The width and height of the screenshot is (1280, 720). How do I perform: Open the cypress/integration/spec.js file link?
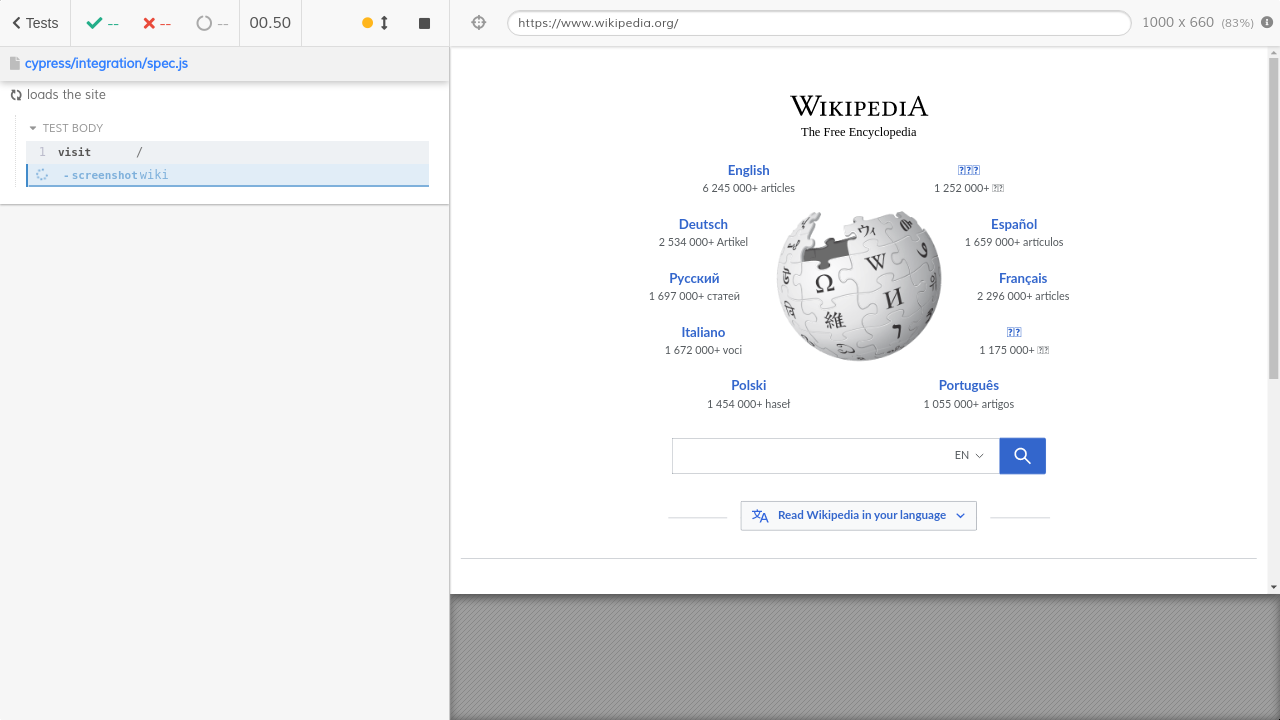pyautogui.click(x=106, y=63)
